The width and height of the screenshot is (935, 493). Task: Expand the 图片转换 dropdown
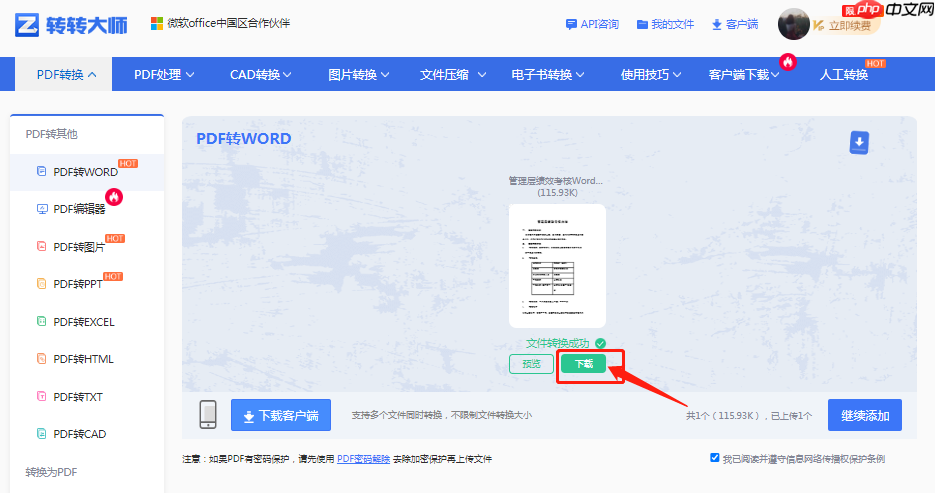click(385, 75)
